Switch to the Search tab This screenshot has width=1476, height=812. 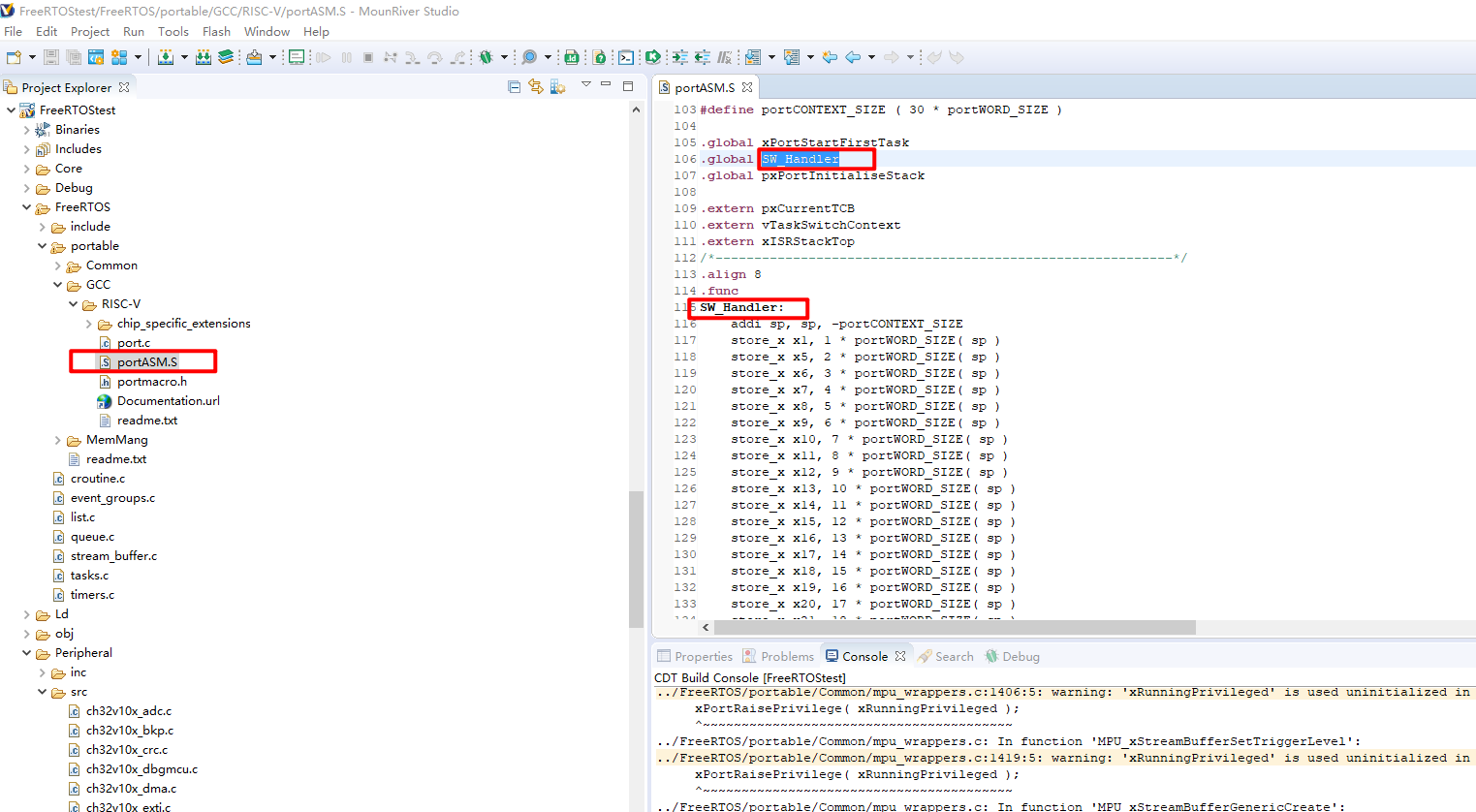pyautogui.click(x=946, y=656)
